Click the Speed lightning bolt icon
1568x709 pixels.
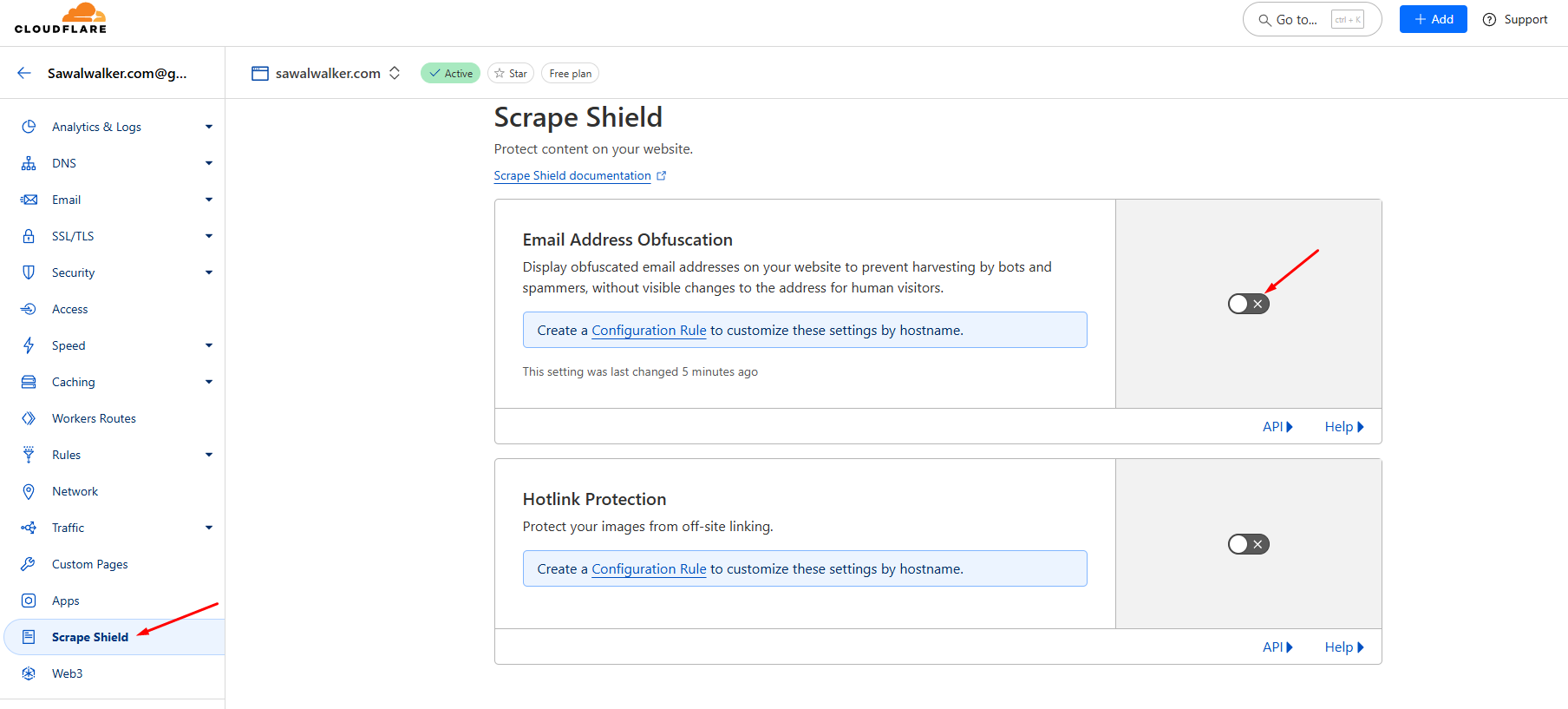(x=29, y=345)
